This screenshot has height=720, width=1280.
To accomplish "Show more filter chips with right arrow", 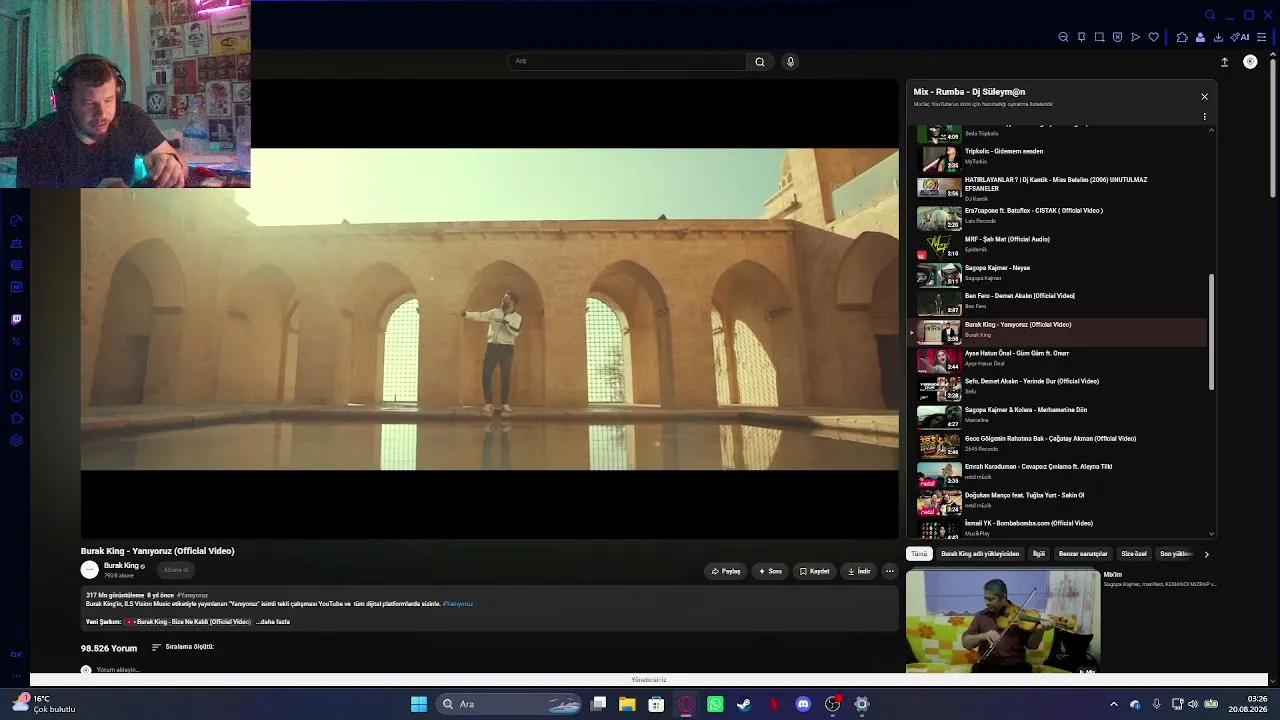I will tap(1206, 554).
